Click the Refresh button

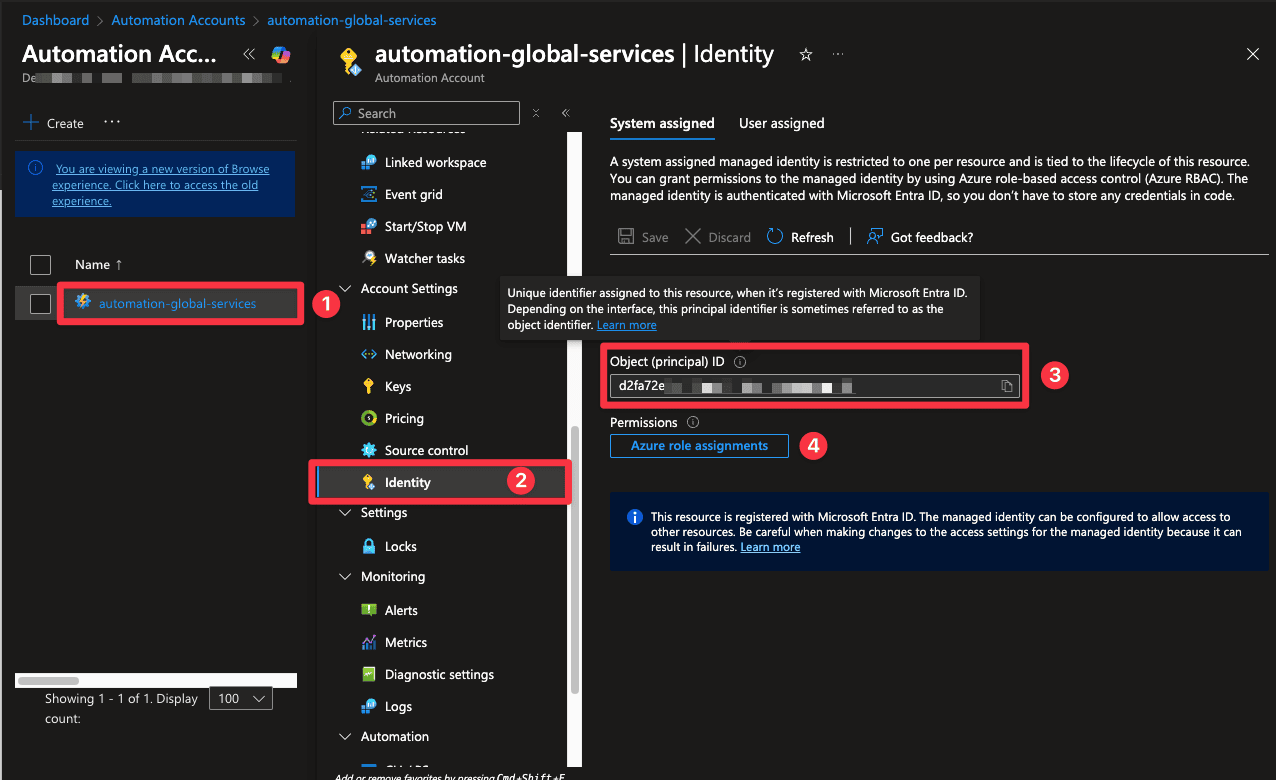coord(800,237)
